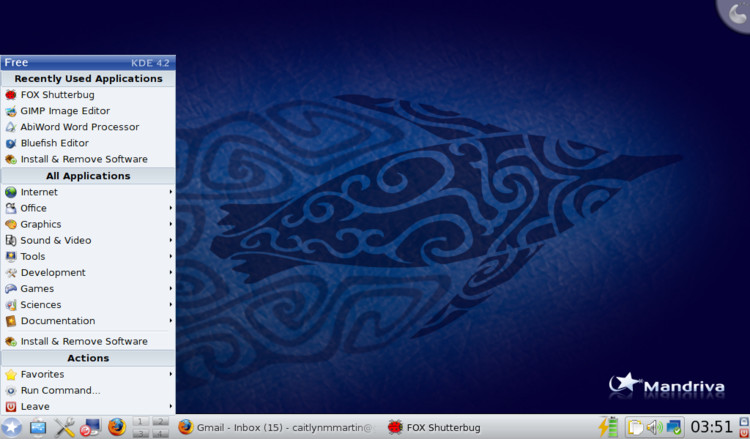The image size is (750, 439).
Task: Click the Mandriva star menu launcher
Action: tap(11, 427)
